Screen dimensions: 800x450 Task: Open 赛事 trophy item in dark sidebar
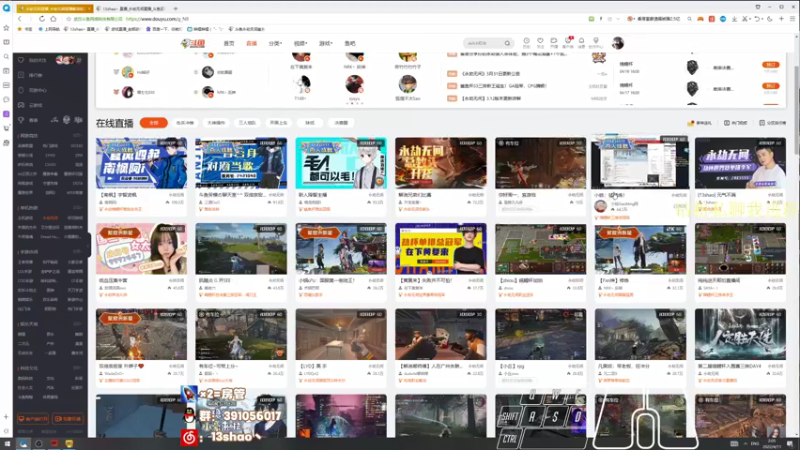[29, 120]
